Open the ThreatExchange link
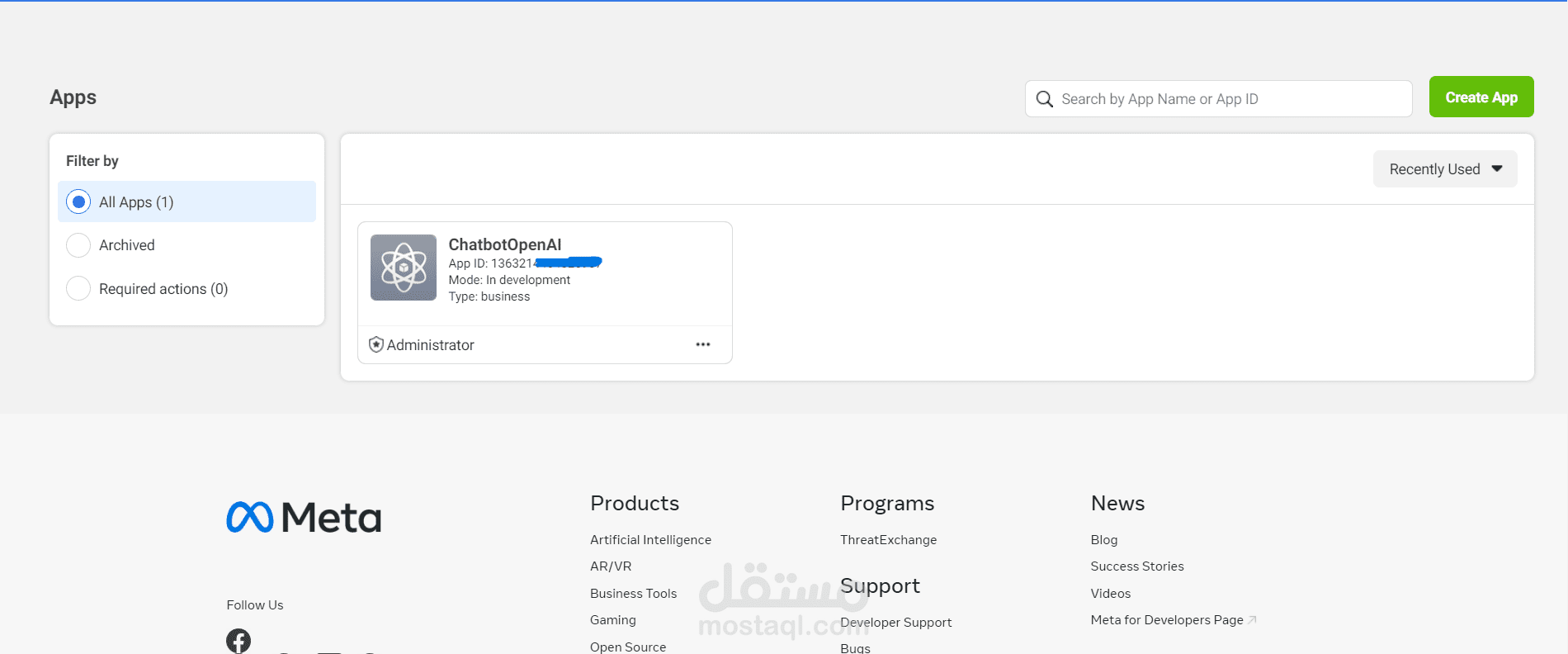 [x=888, y=539]
